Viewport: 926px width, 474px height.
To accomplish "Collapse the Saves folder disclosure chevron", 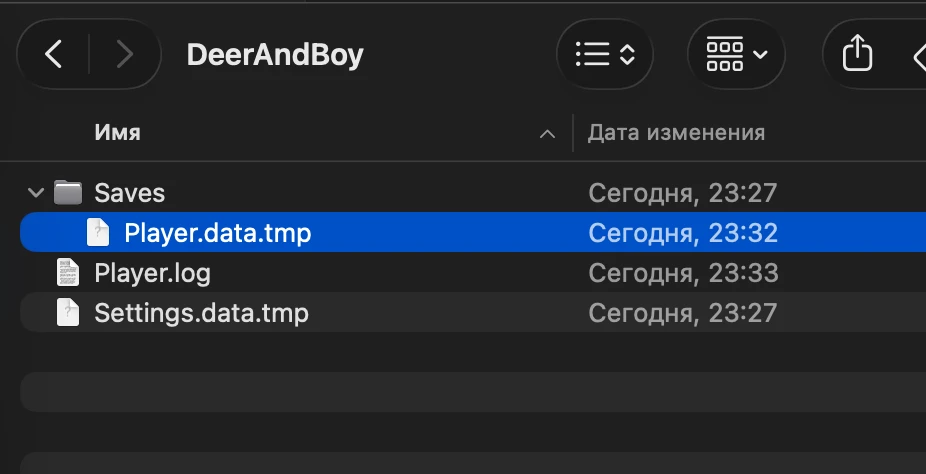I will coord(35,192).
